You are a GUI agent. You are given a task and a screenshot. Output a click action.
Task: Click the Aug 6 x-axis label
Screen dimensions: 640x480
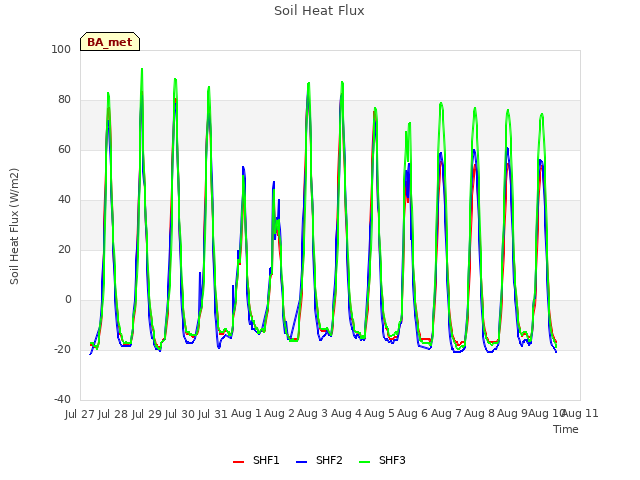413,413
